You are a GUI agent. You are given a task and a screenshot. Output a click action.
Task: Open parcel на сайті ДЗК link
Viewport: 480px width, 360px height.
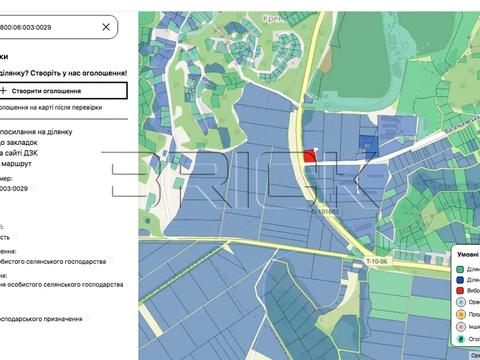pos(19,153)
